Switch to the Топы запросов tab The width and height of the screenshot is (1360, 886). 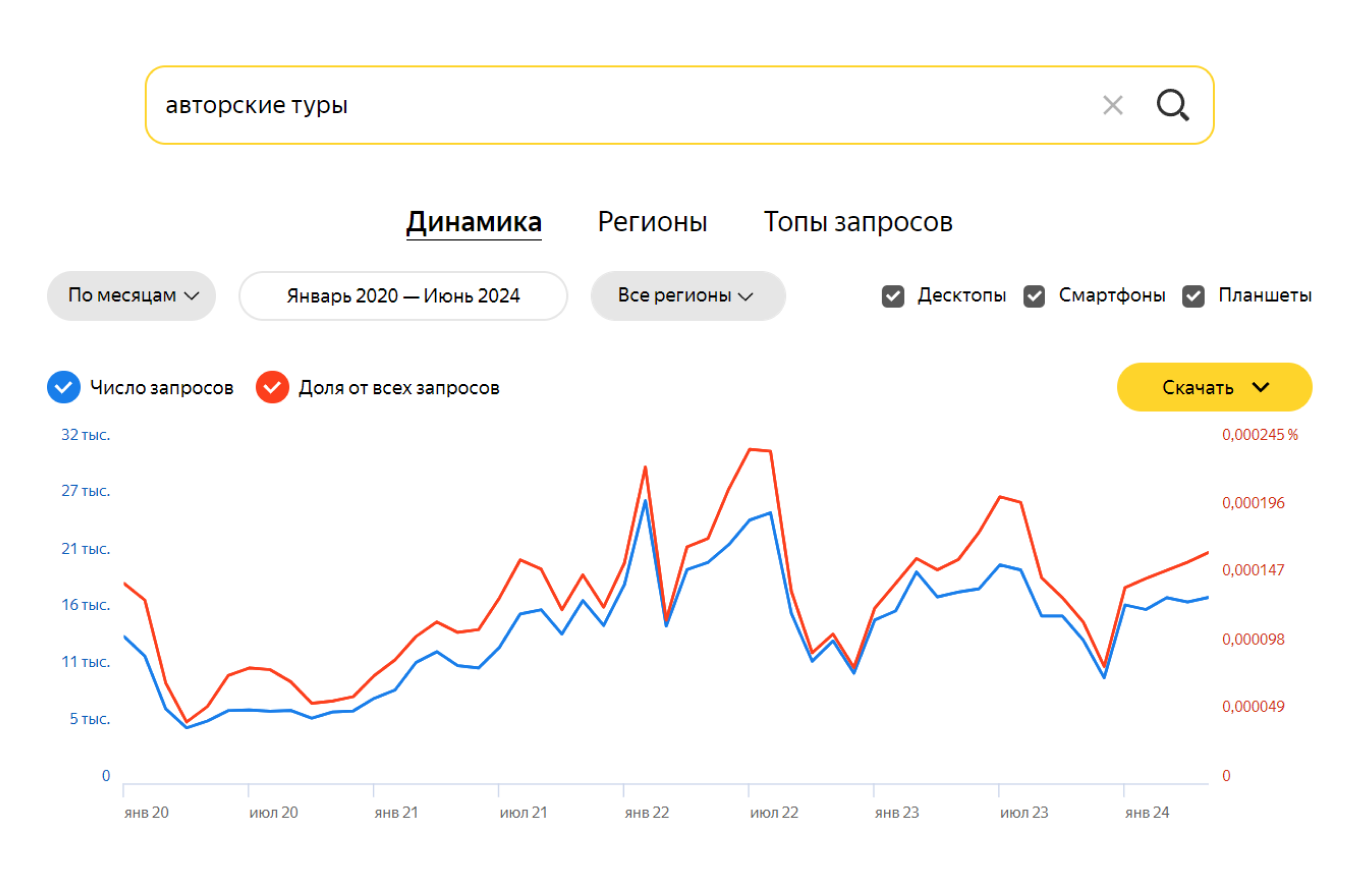click(x=858, y=222)
